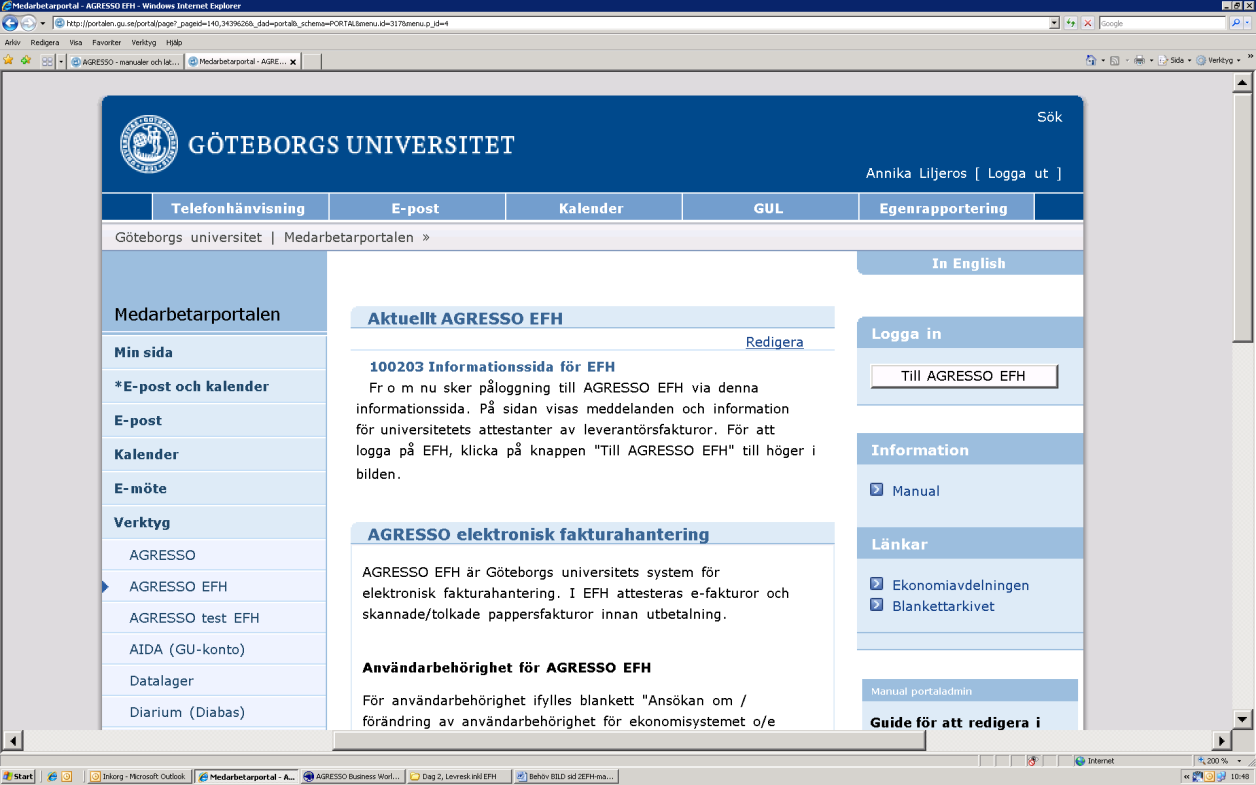Open the search provider dropdown arrow

click(1248, 22)
